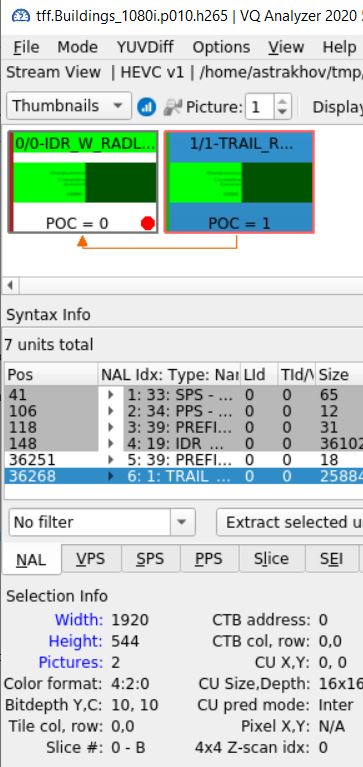Increment the Picture number with up arrow
The image size is (363, 767).
pos(281,100)
